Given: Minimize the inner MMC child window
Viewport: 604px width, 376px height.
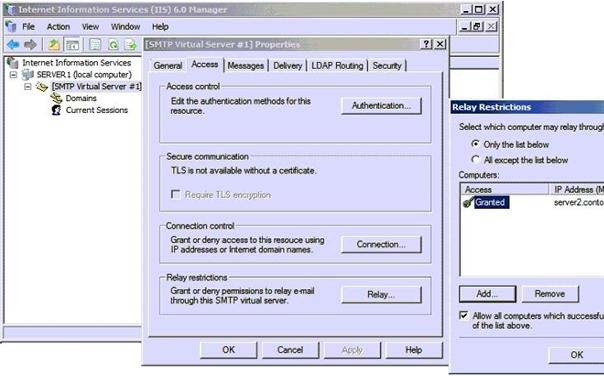Looking at the screenshot, I should click(x=465, y=27).
